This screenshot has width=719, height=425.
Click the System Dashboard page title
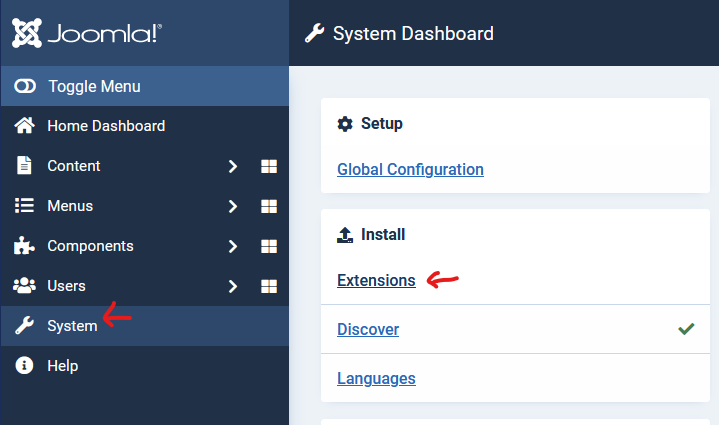[413, 33]
